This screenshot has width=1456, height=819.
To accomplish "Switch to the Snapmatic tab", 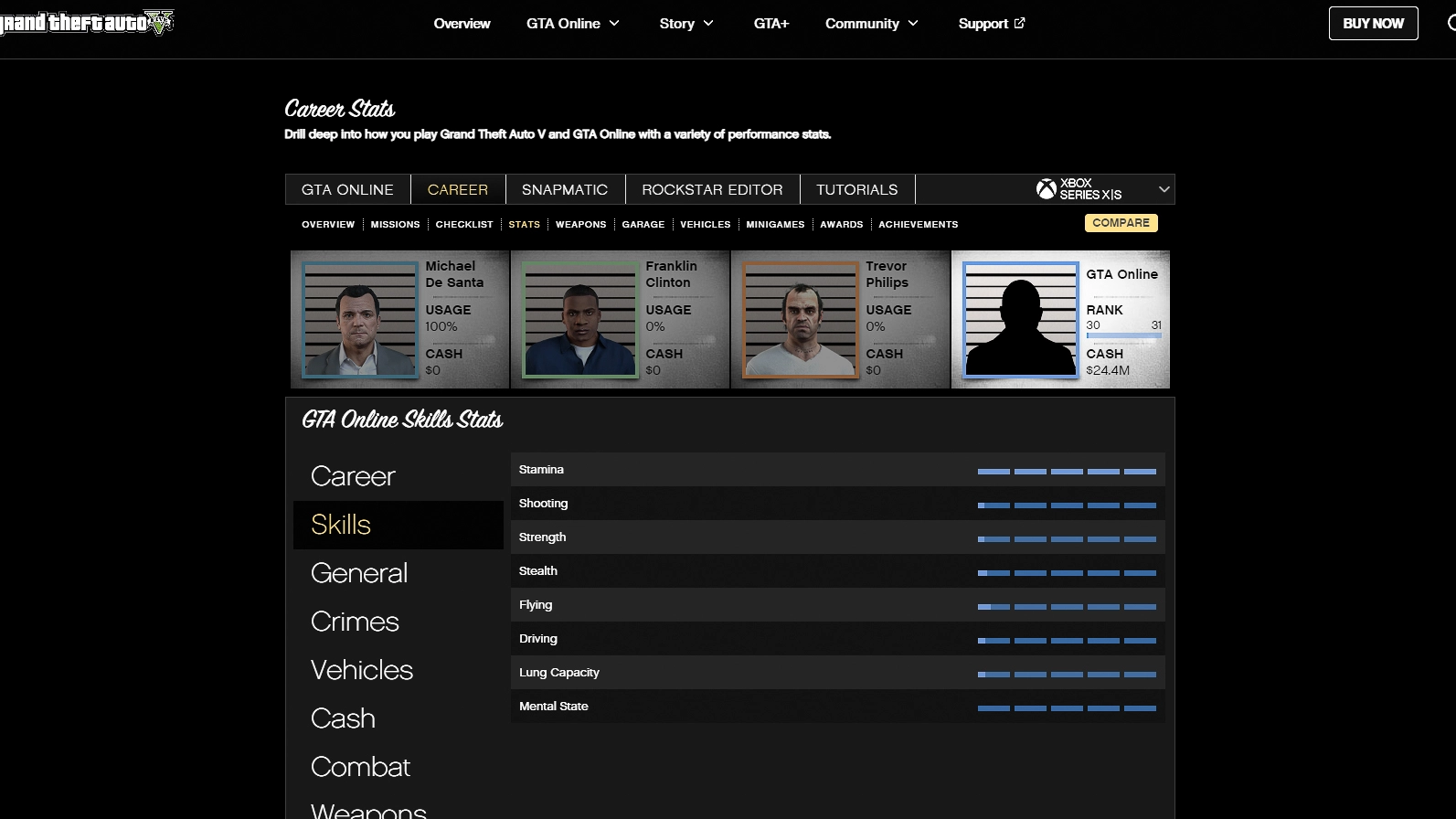I will pos(565,189).
